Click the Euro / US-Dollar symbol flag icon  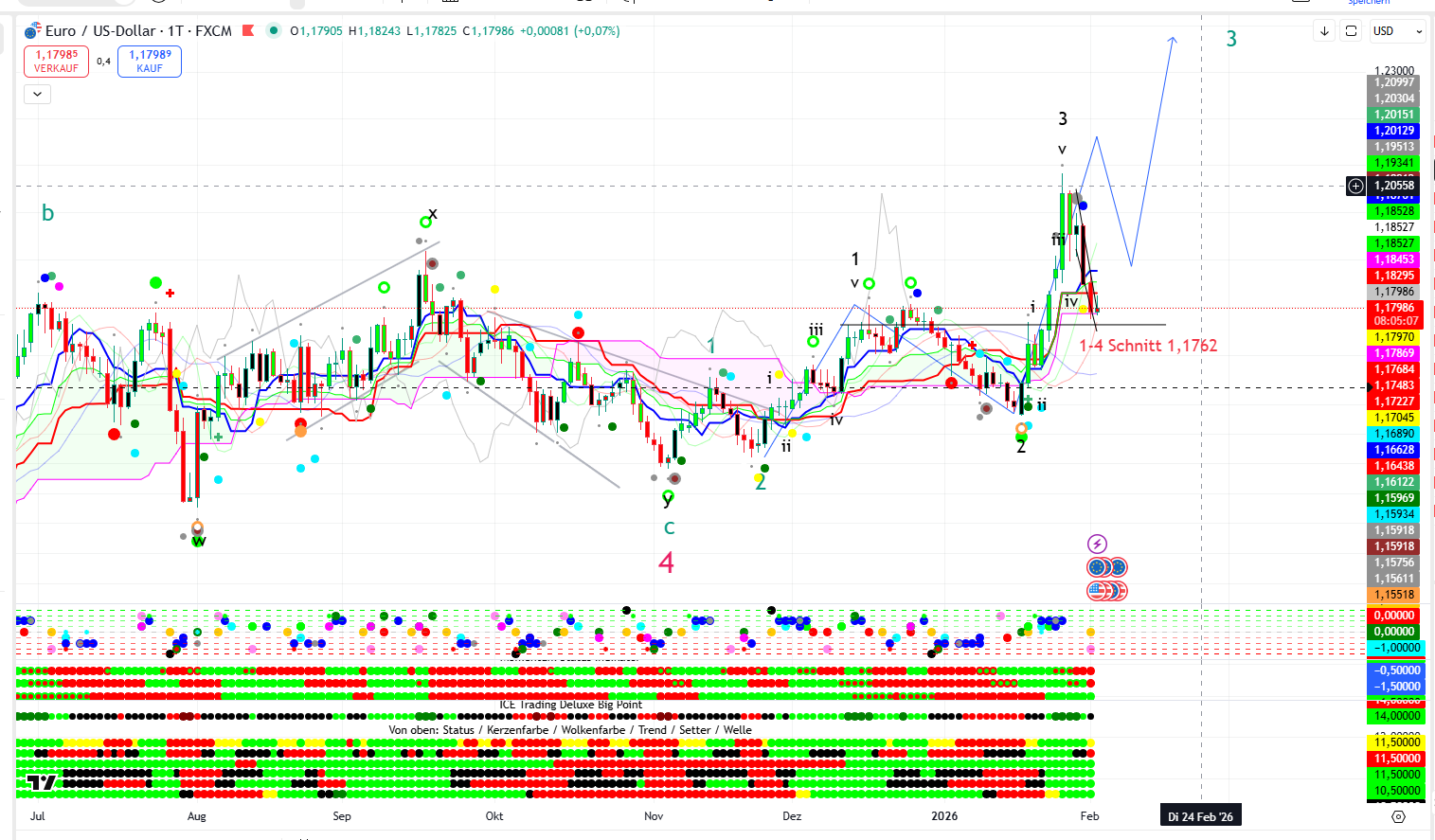(32, 31)
